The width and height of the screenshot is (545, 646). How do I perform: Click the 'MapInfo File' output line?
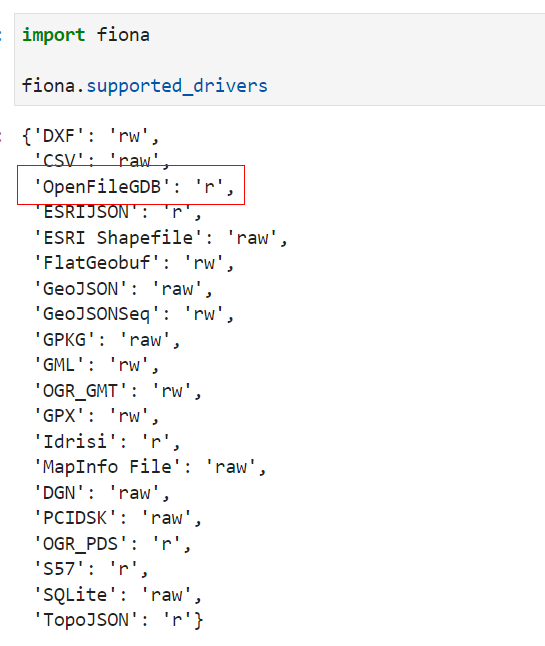click(150, 467)
